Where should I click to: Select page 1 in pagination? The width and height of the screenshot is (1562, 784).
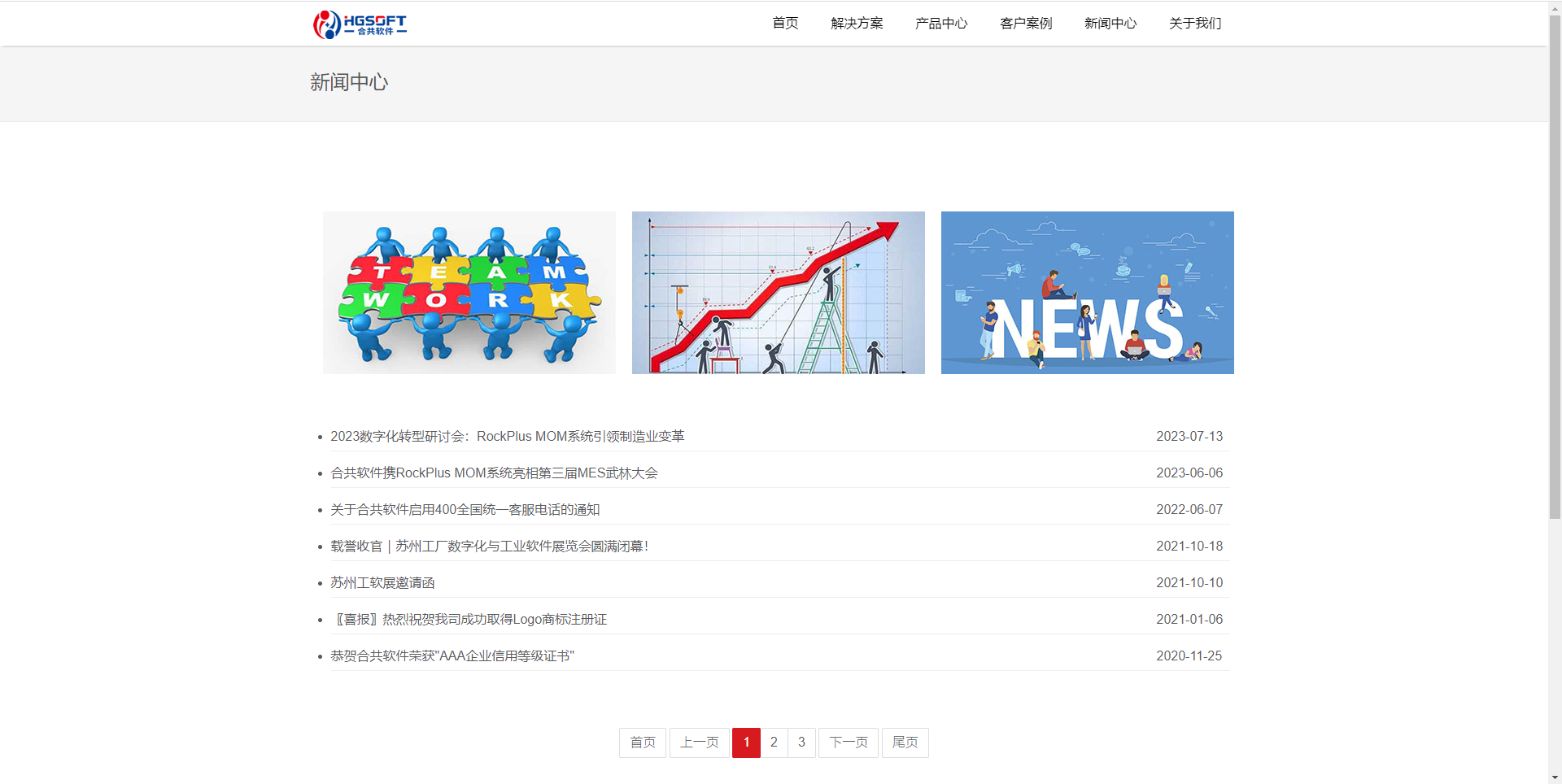click(x=746, y=743)
